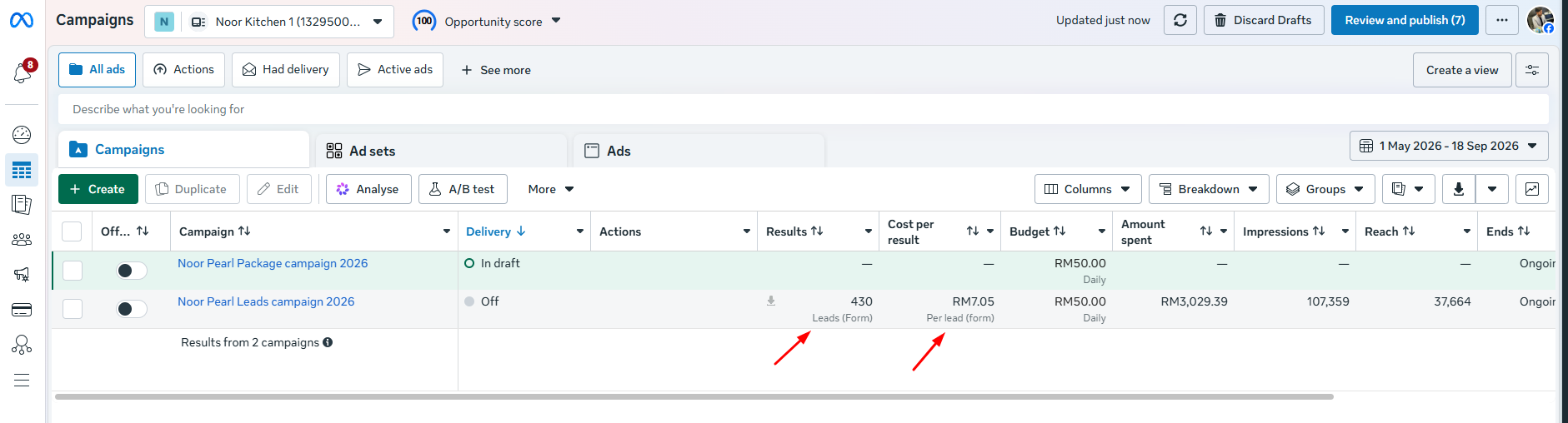Sort by Impressions column arrows
The height and width of the screenshot is (423, 1568).
coord(1319,231)
